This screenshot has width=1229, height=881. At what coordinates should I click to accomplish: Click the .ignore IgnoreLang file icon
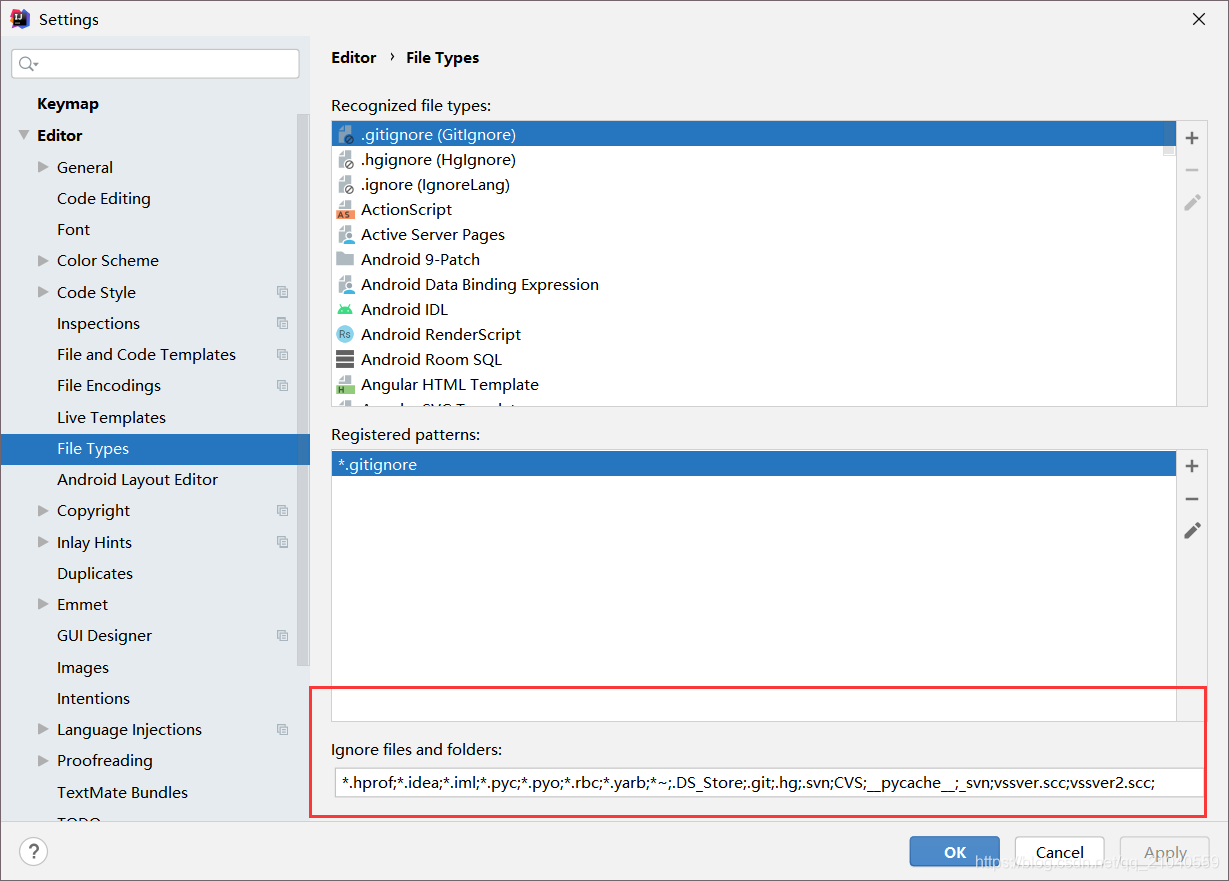[x=345, y=185]
